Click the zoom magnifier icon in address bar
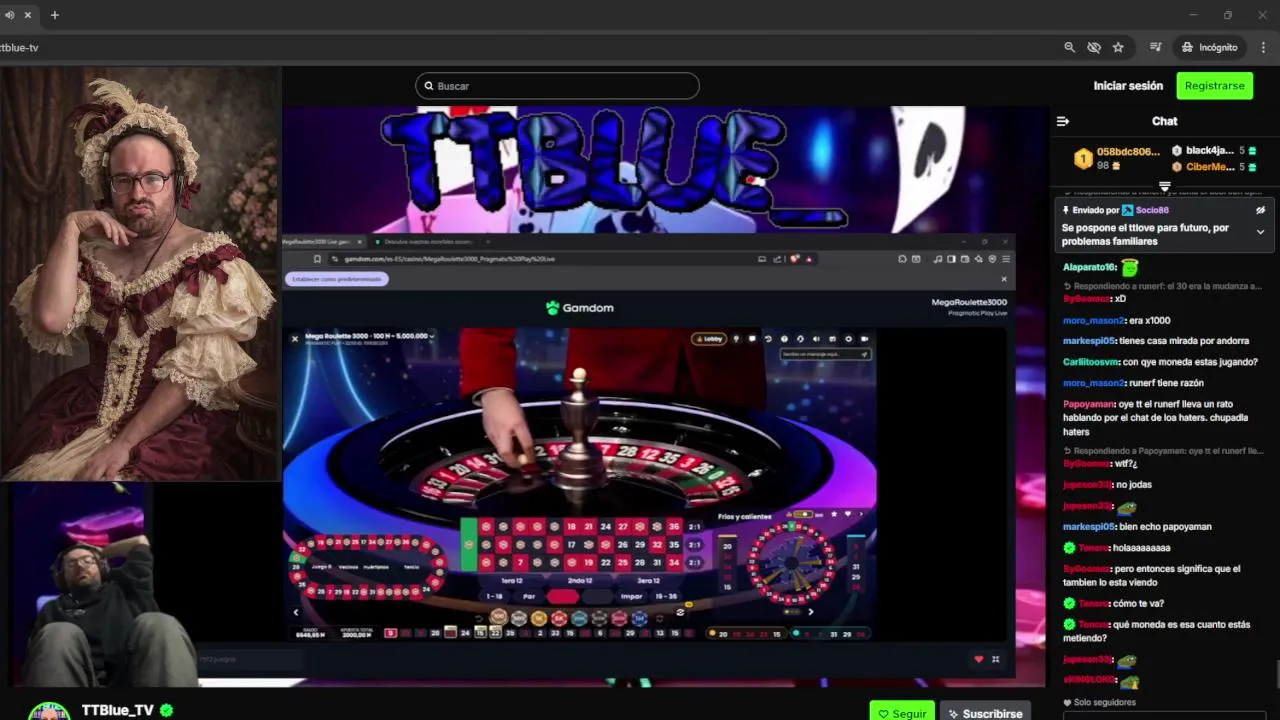The height and width of the screenshot is (720, 1280). click(1069, 47)
